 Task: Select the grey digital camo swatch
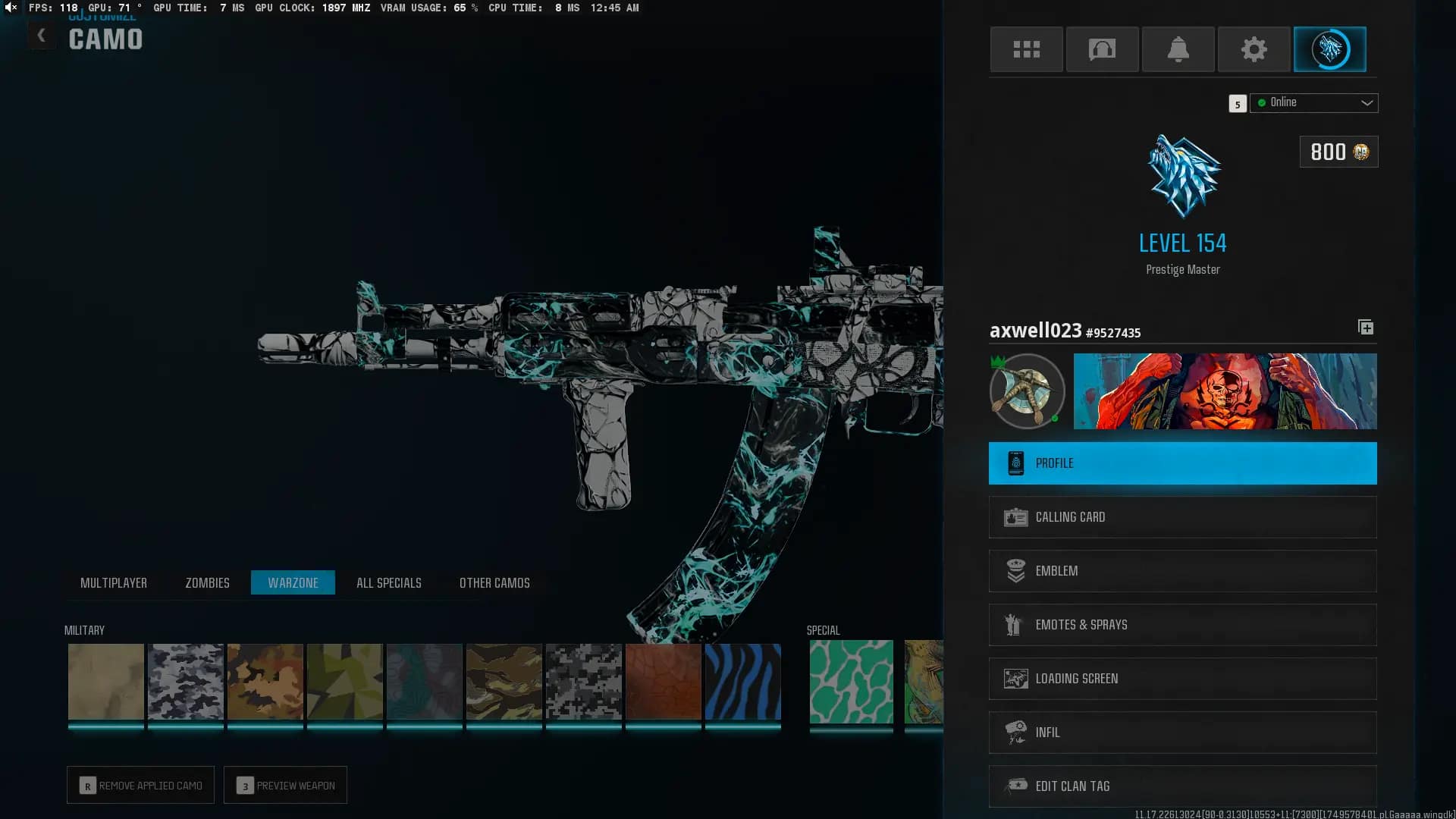(583, 682)
